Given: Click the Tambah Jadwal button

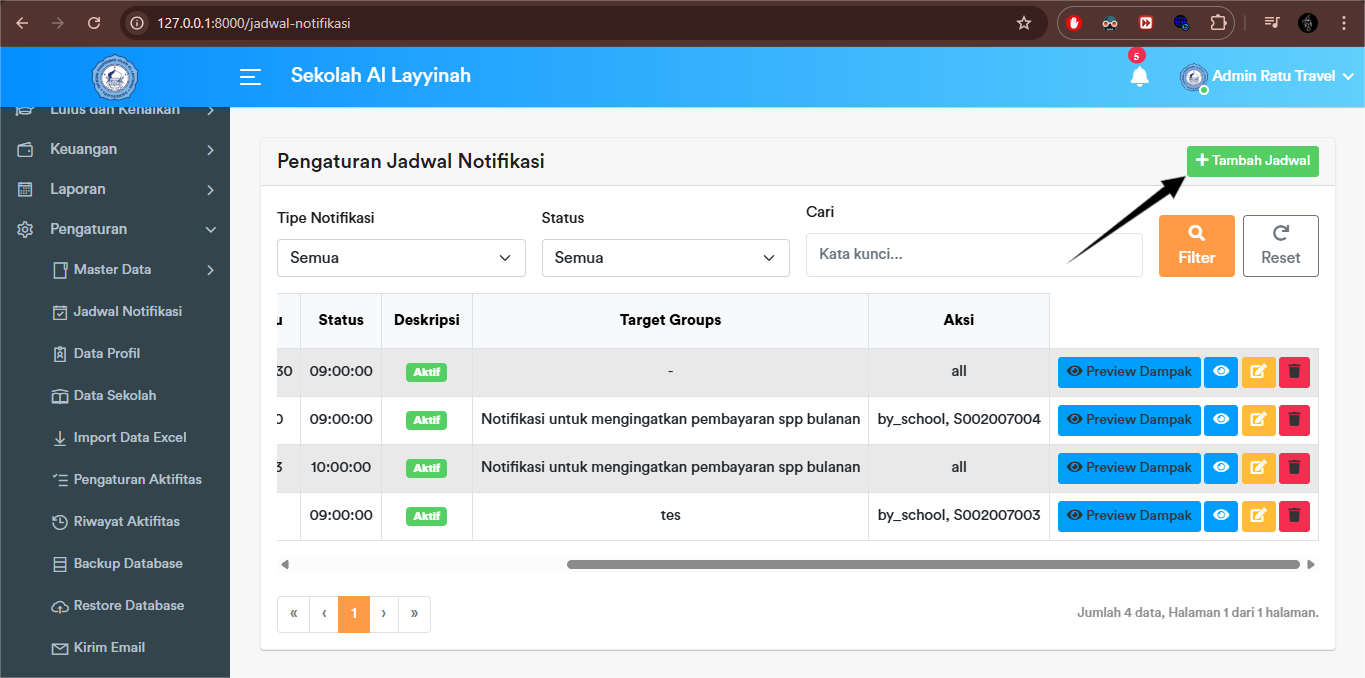Looking at the screenshot, I should point(1252,160).
